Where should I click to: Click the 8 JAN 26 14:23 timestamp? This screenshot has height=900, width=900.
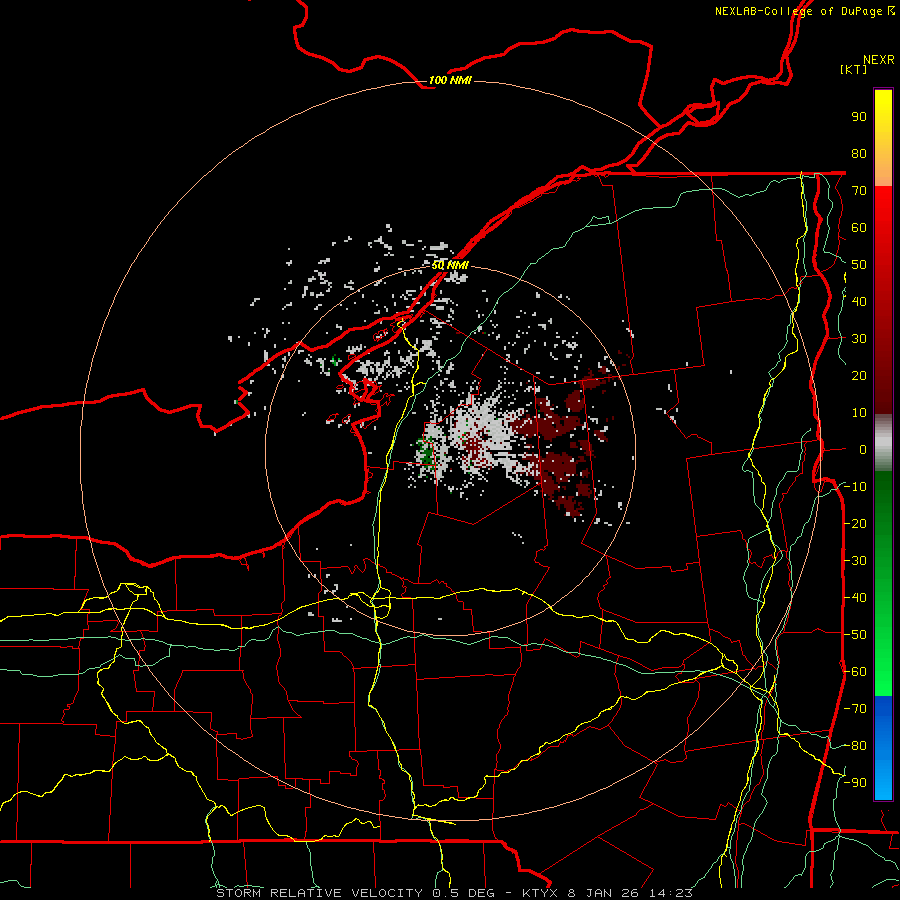pyautogui.click(x=630, y=893)
